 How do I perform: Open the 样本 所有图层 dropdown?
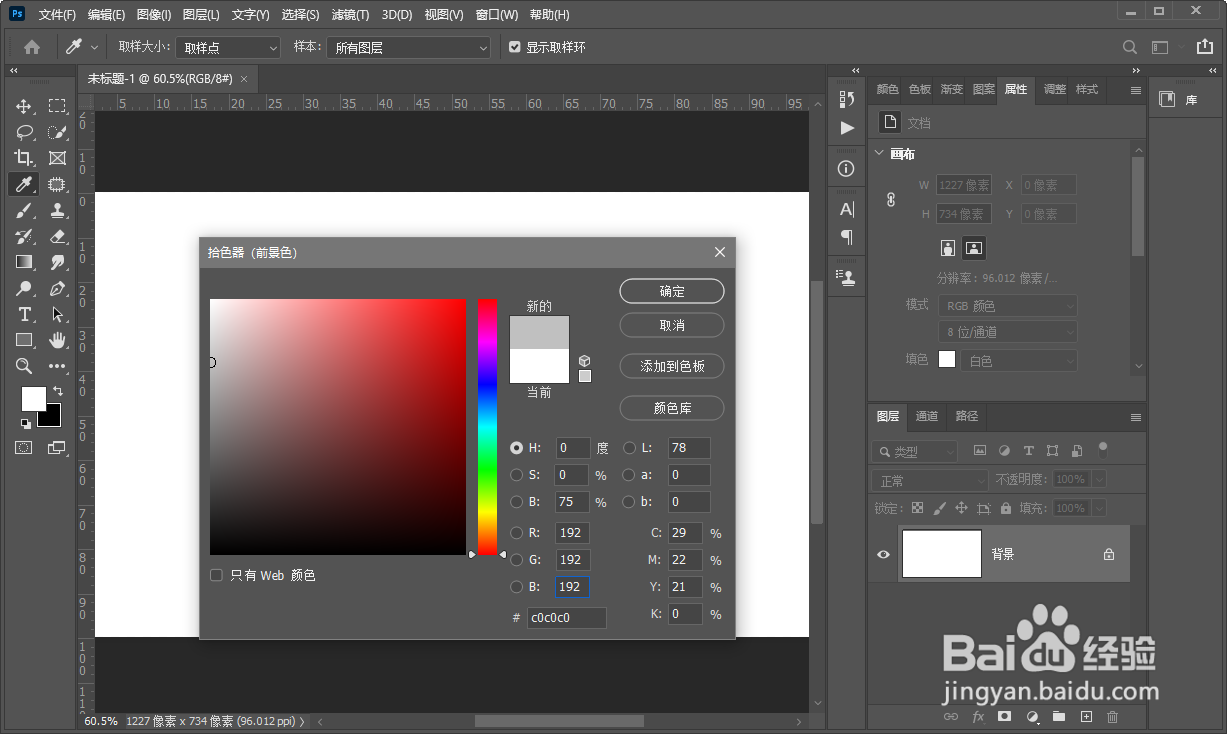click(409, 47)
